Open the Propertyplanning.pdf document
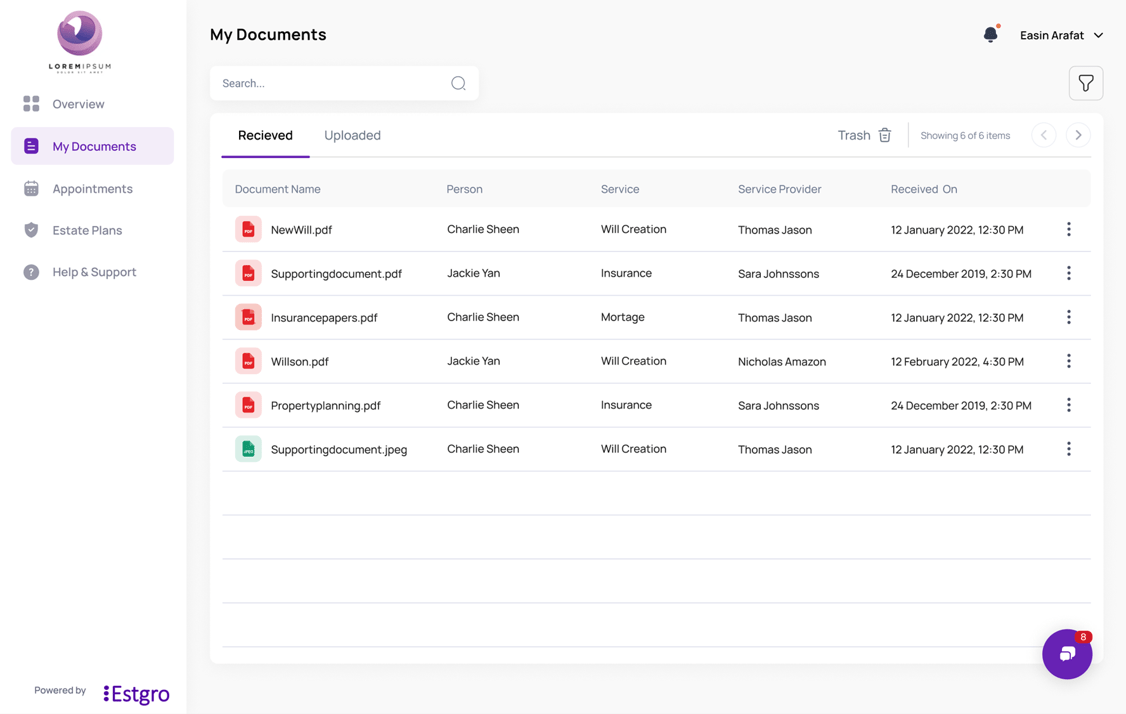The width and height of the screenshot is (1126, 714). click(x=325, y=405)
